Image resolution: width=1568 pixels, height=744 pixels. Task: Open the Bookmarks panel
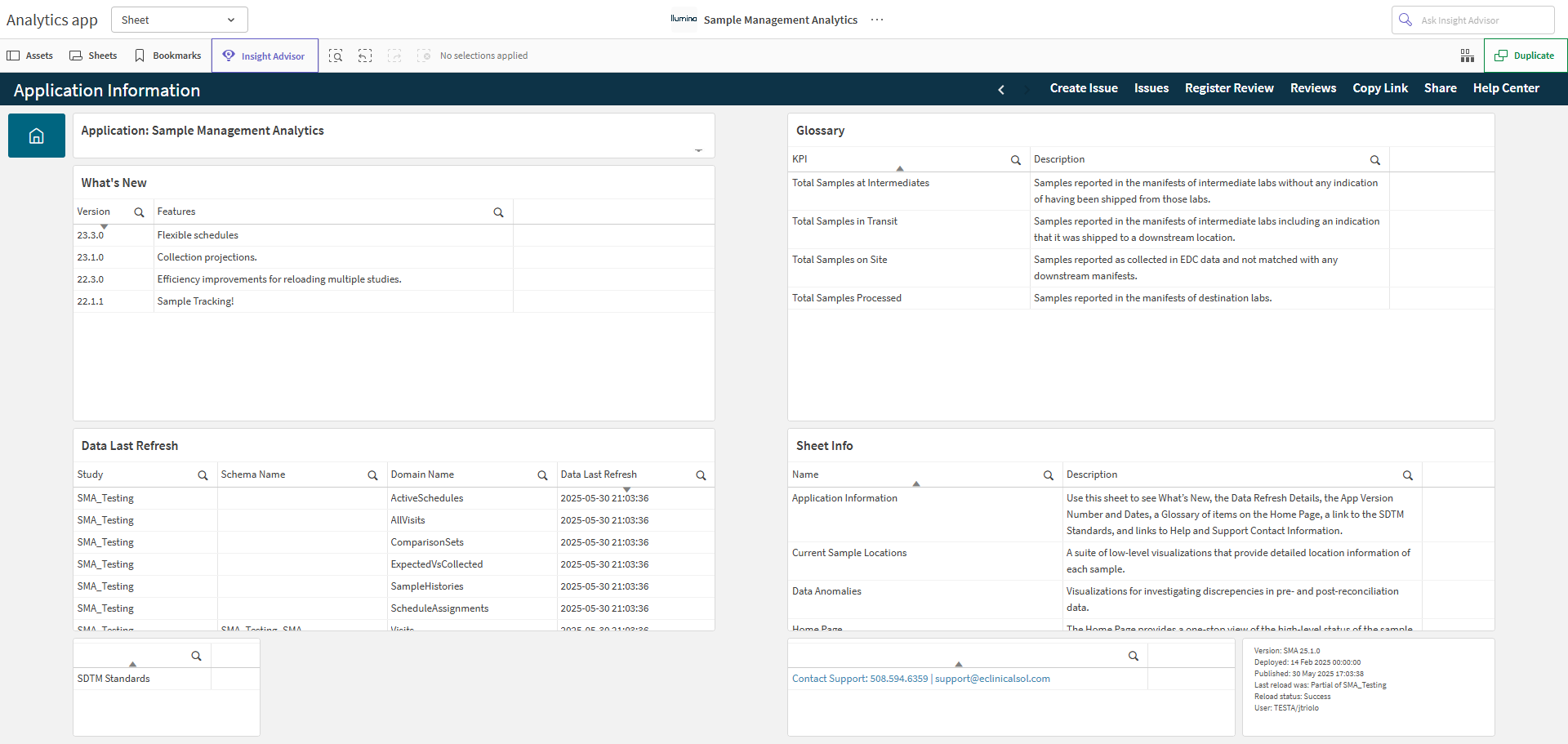168,56
